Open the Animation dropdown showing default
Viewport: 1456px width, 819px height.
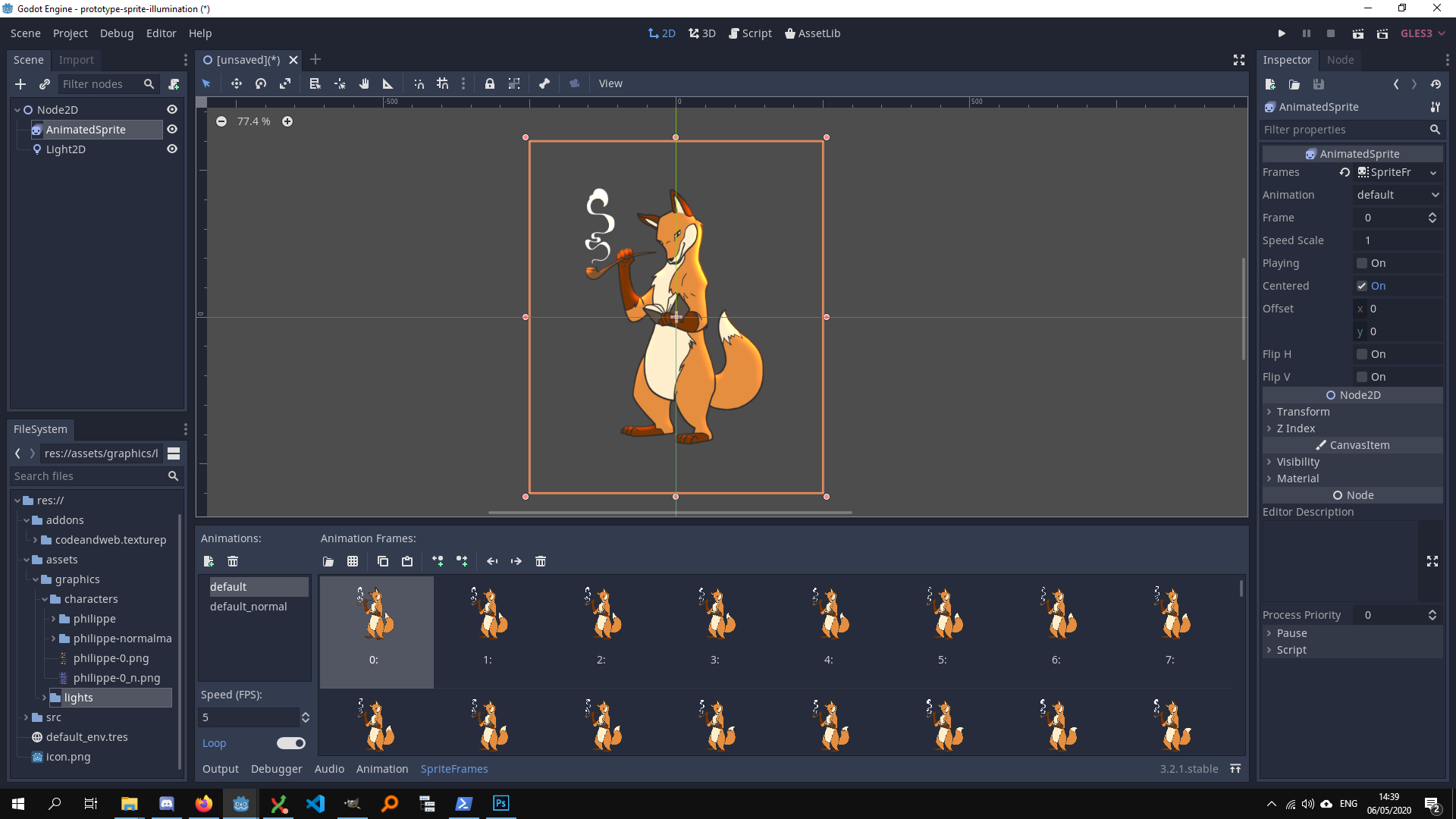(1398, 195)
